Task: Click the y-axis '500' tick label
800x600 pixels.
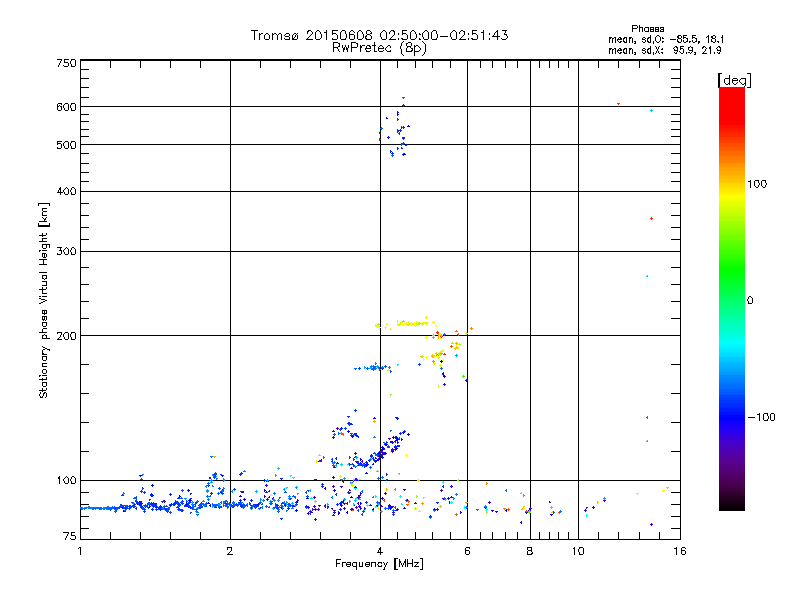Action: click(66, 145)
